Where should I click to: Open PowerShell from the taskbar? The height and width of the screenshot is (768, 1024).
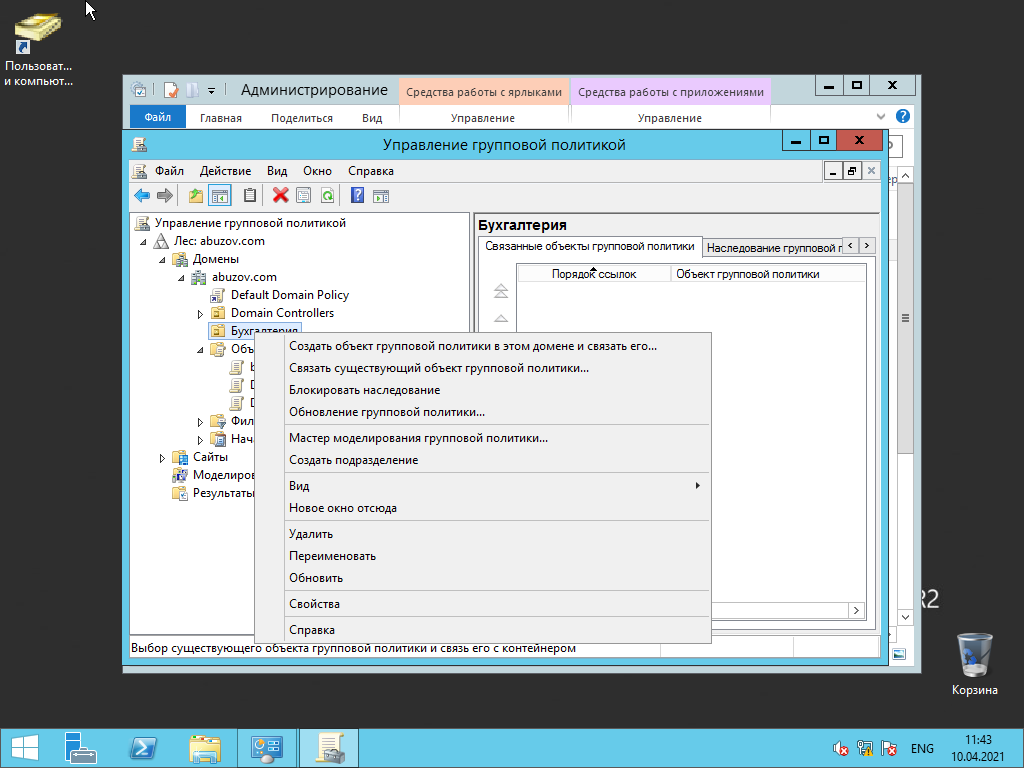coord(143,748)
